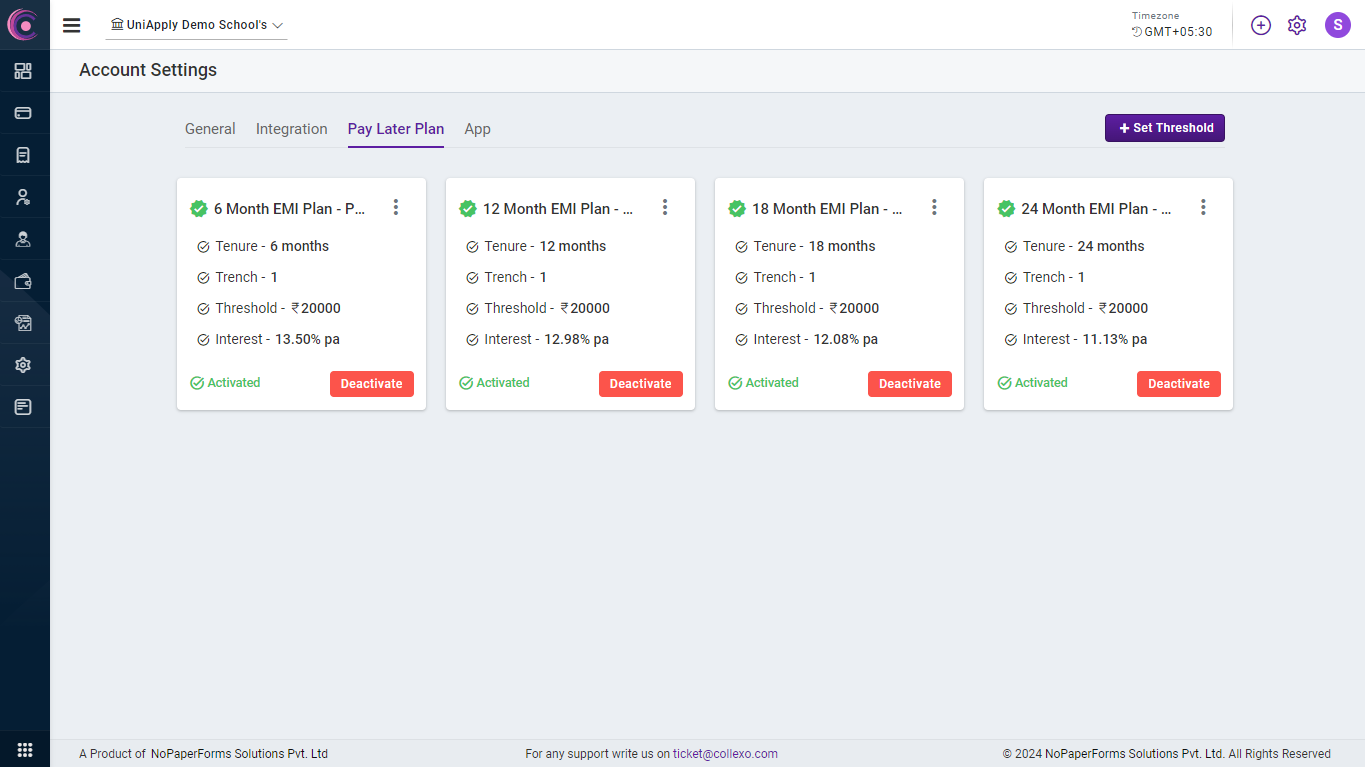Open the apps grid icon at sidebar bottom
The height and width of the screenshot is (767, 1365).
(25, 749)
